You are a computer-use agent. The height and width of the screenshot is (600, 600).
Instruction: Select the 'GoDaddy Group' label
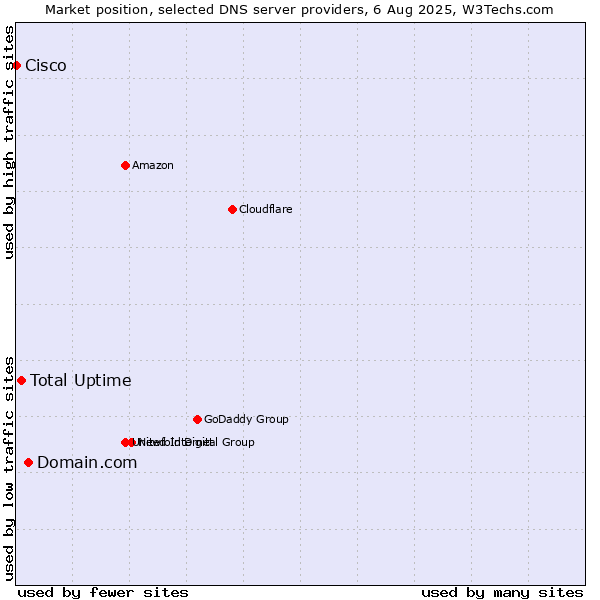(x=246, y=419)
